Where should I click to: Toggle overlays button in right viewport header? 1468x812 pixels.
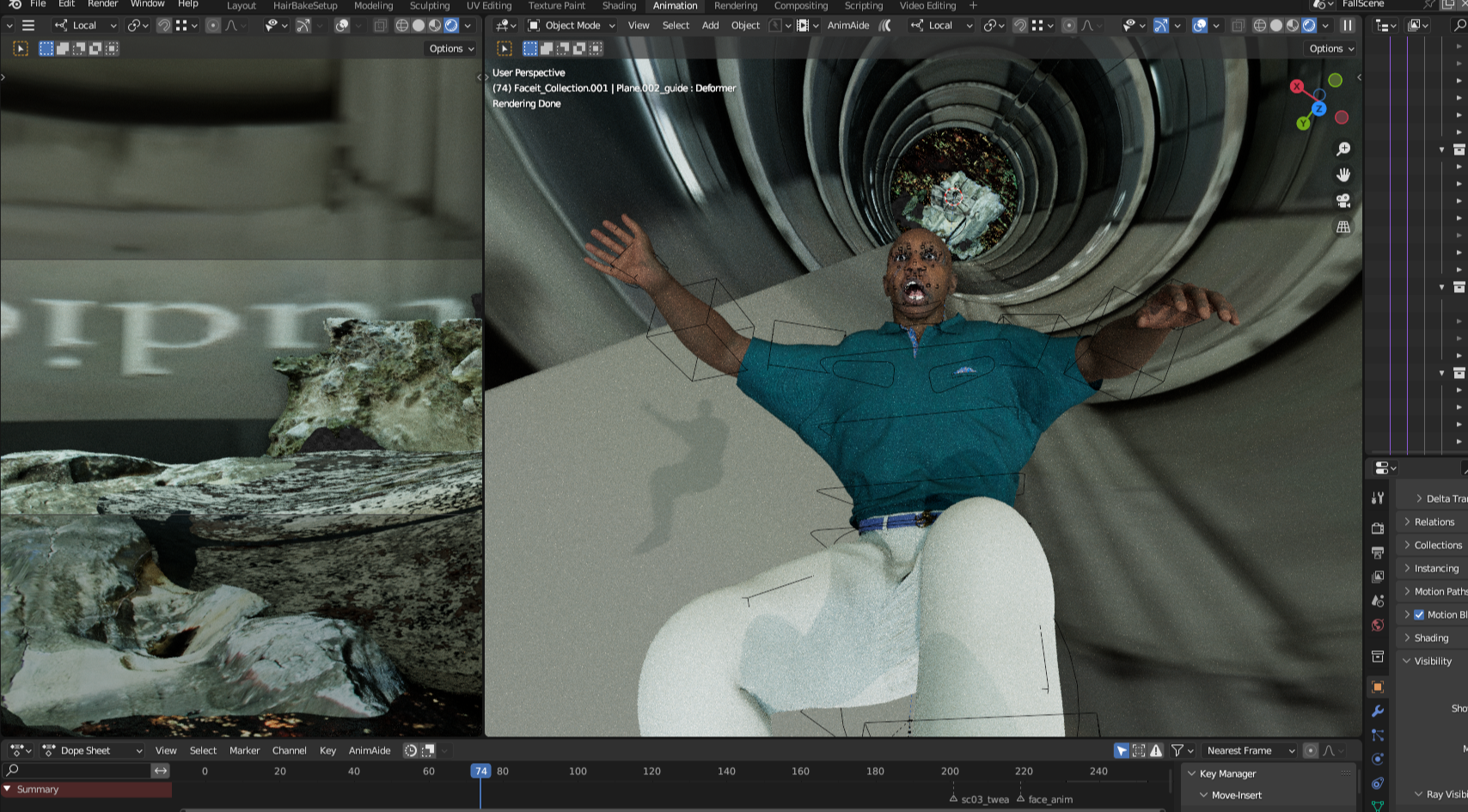[1200, 26]
